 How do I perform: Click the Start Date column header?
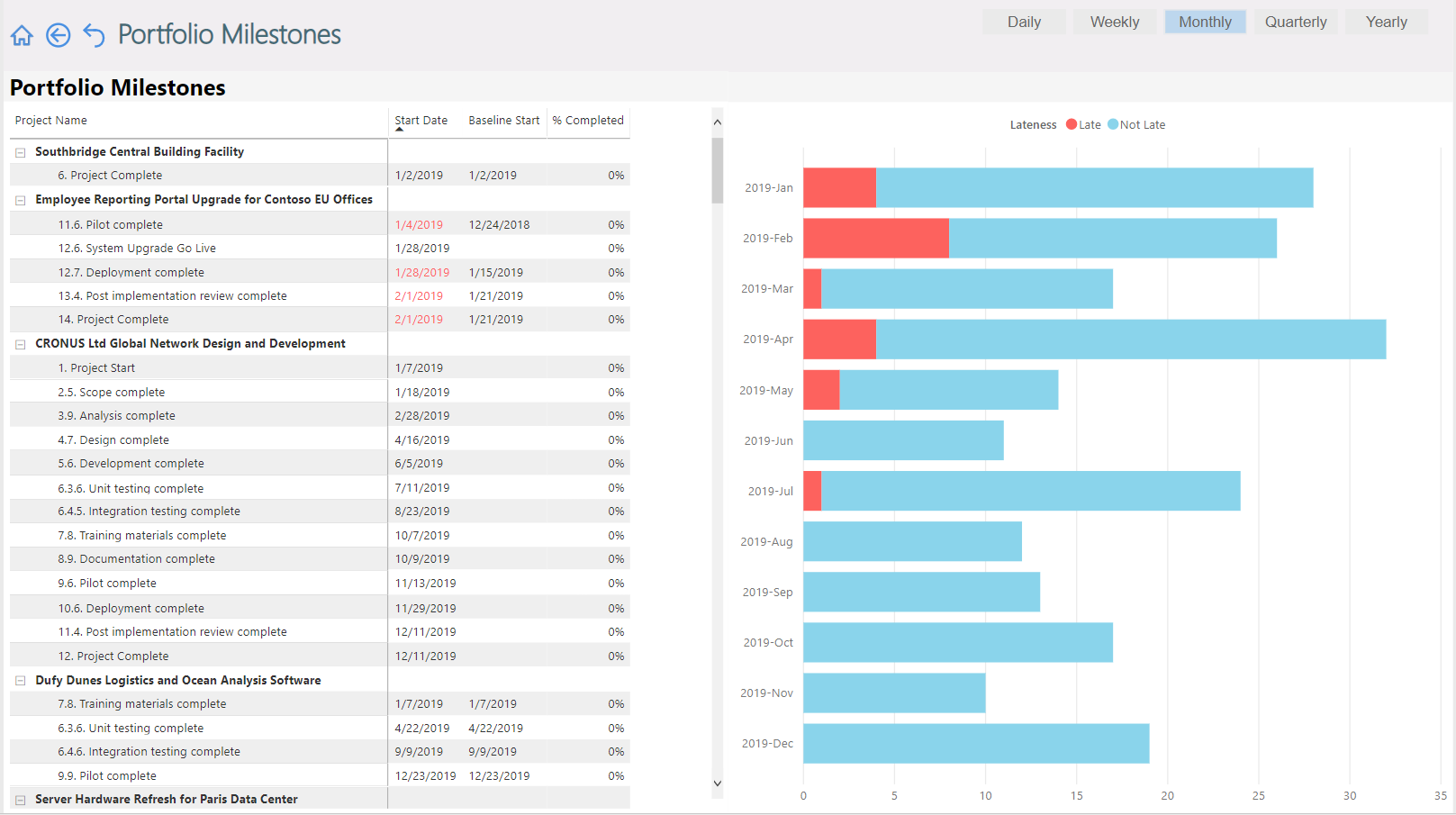(421, 121)
